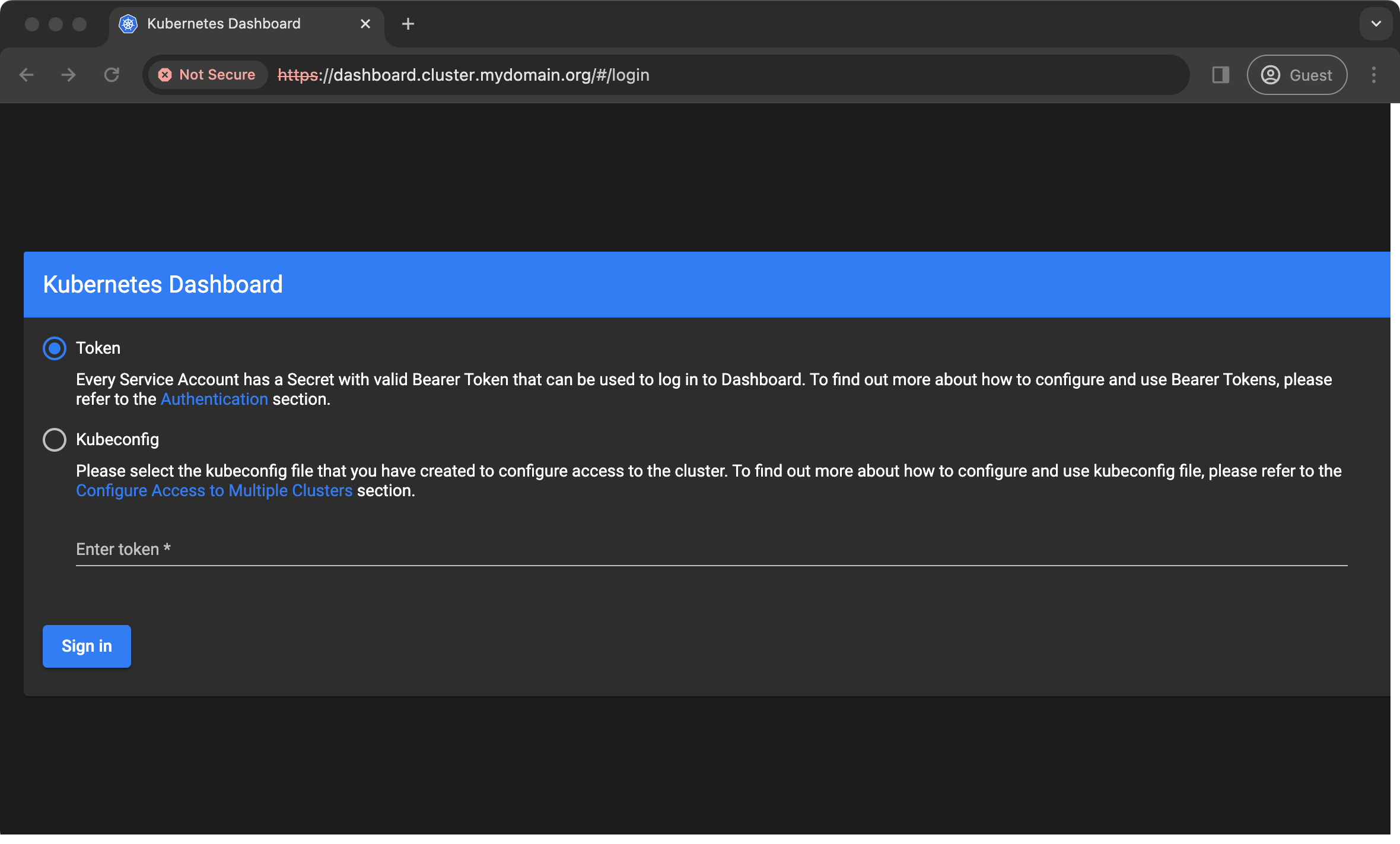
Task: Open Chrome's three-dot menu
Action: [x=1374, y=75]
